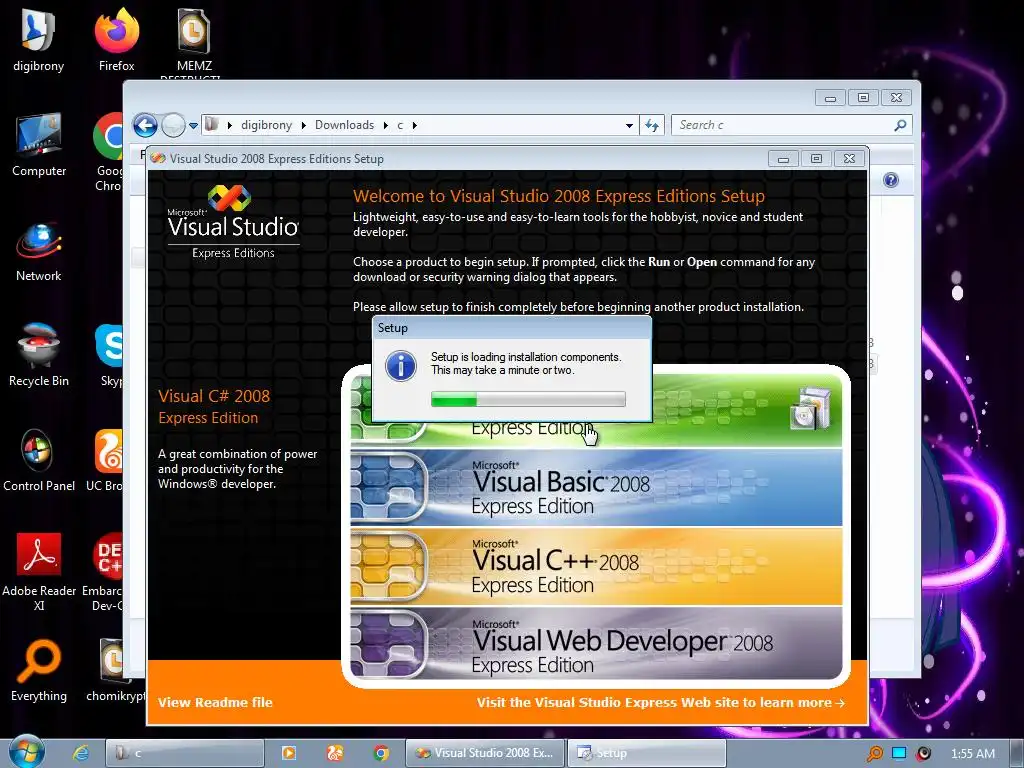Expand the arrow before the digibrony breadcrumb

[x=230, y=125]
